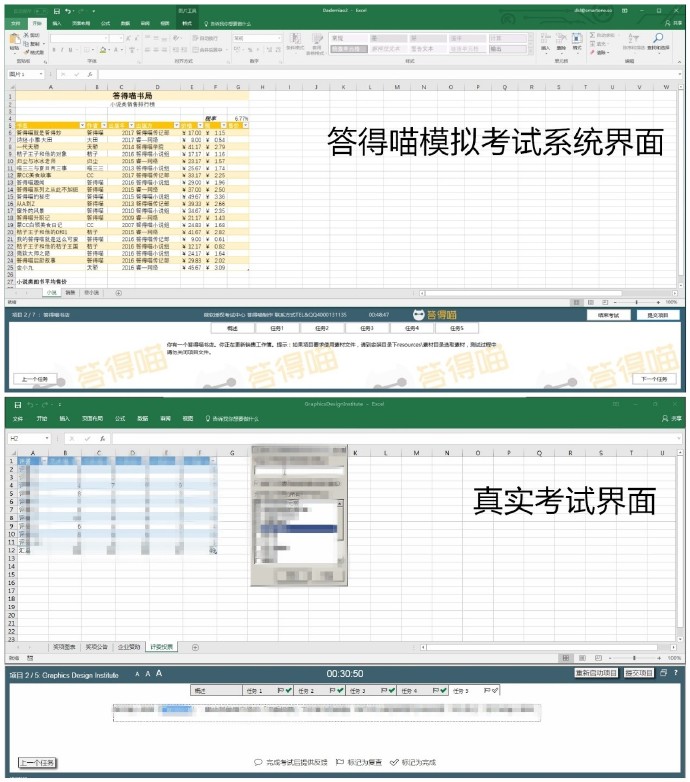
Task: Click 提交项目 button in mock exam
Action: pyautogui.click(x=658, y=315)
